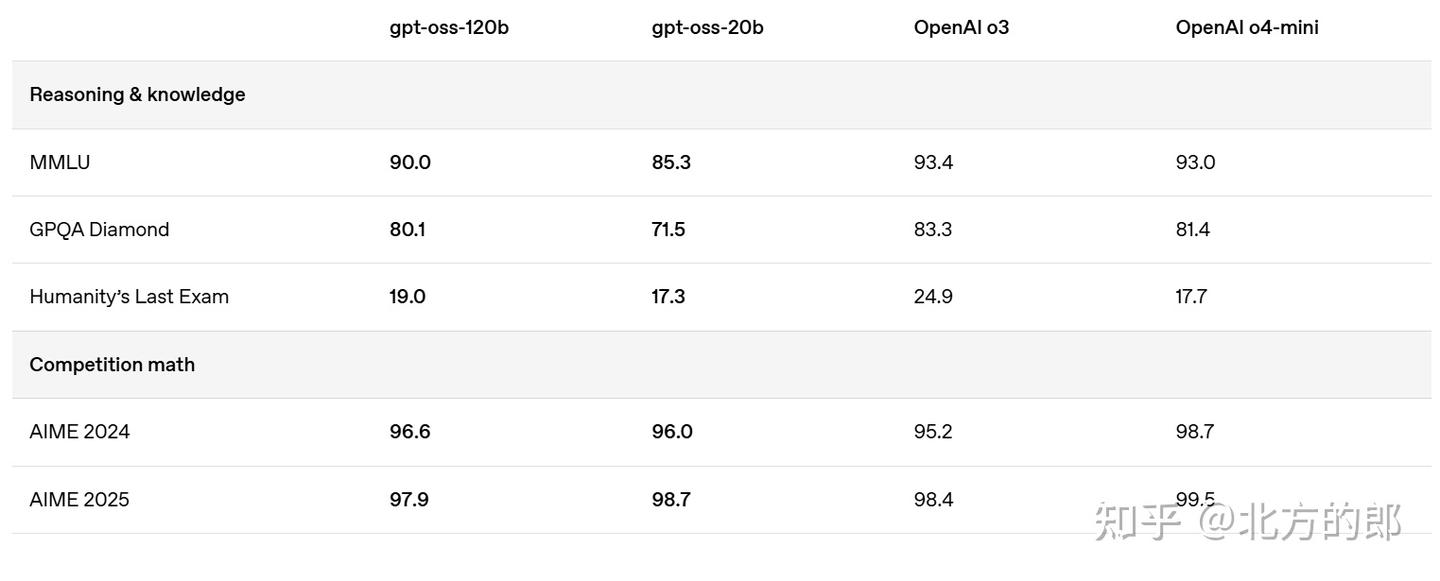
Task: Select the OpenAI o4-mini column header
Action: coord(1247,28)
